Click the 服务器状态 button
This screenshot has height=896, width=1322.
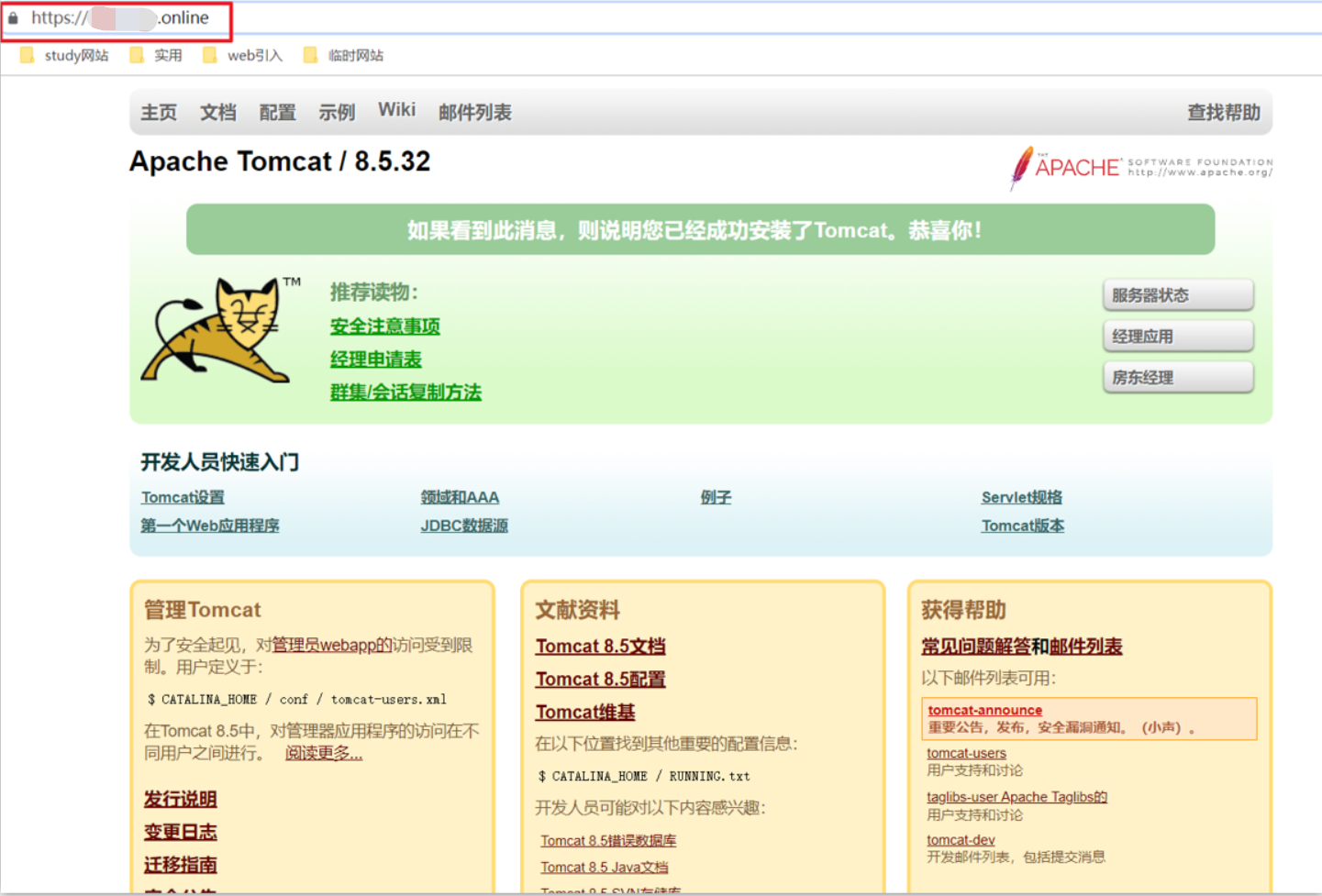[x=1178, y=295]
